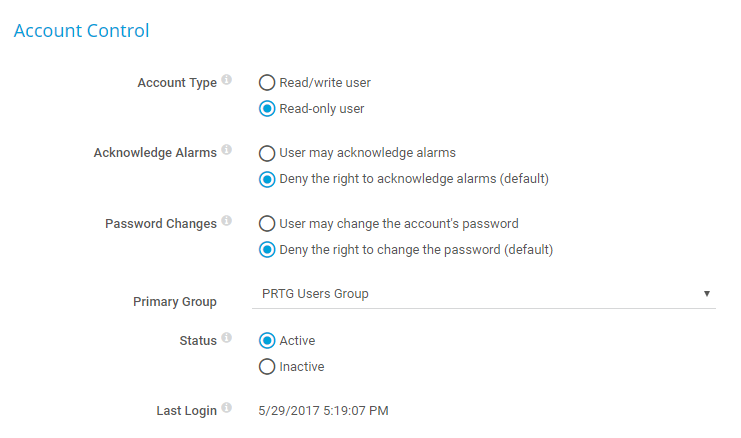Open the Primary Group dropdown
This screenshot has width=741, height=438.
point(486,294)
